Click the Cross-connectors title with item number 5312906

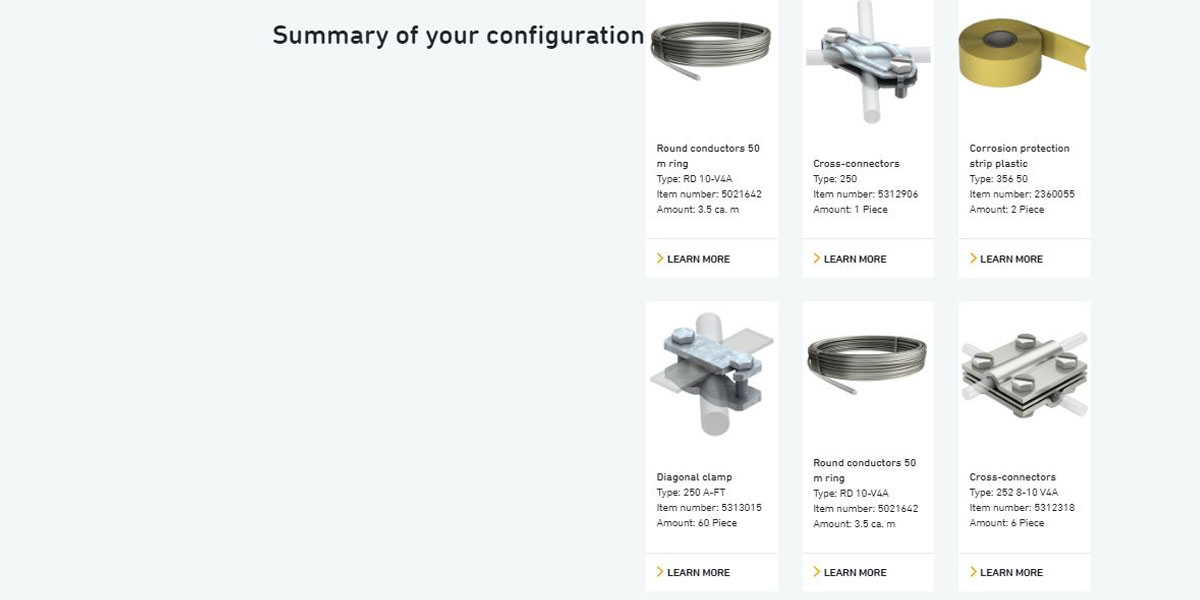click(x=856, y=164)
